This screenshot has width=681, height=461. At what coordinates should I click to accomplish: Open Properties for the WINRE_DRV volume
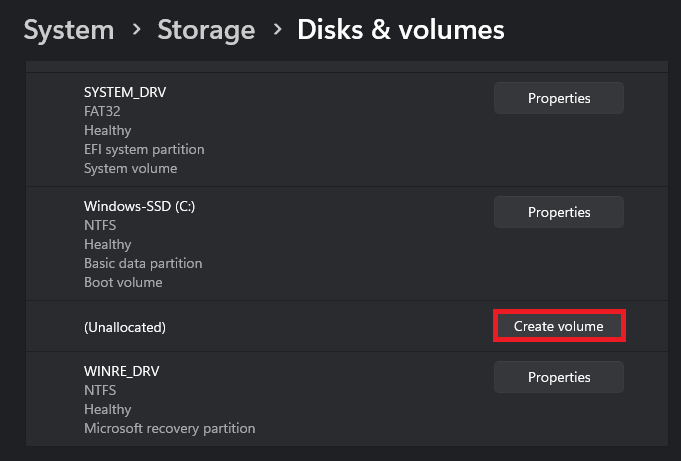pos(559,377)
